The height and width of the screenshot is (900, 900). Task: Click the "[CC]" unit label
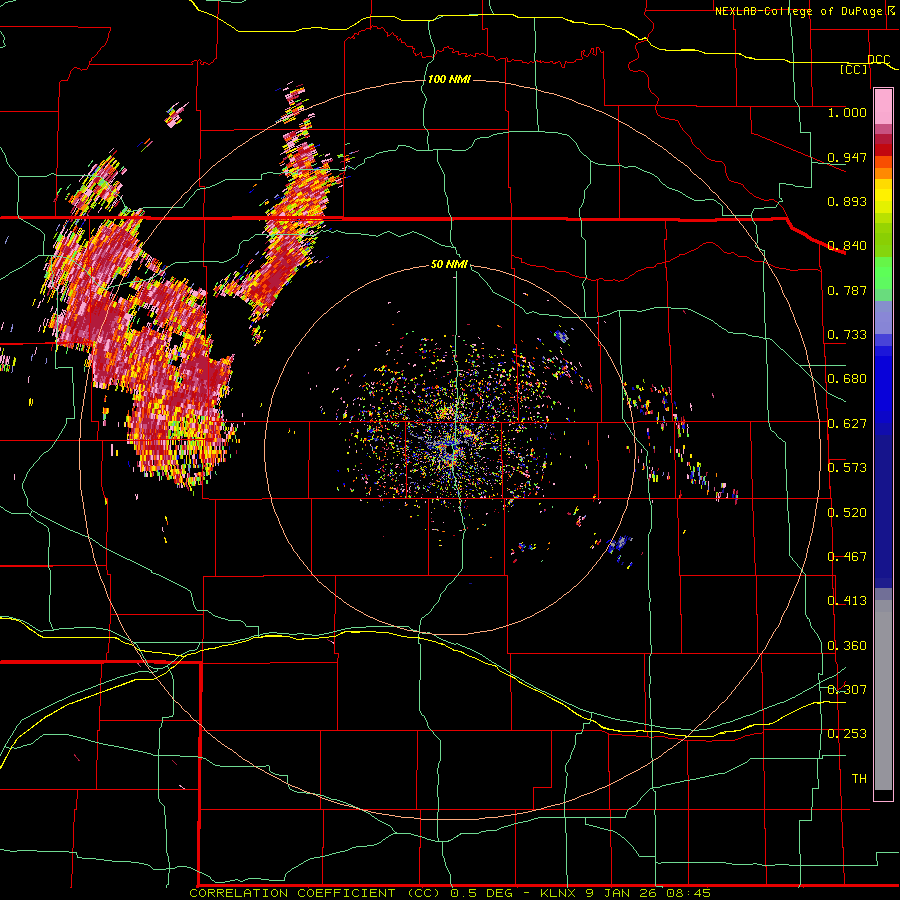[x=854, y=69]
